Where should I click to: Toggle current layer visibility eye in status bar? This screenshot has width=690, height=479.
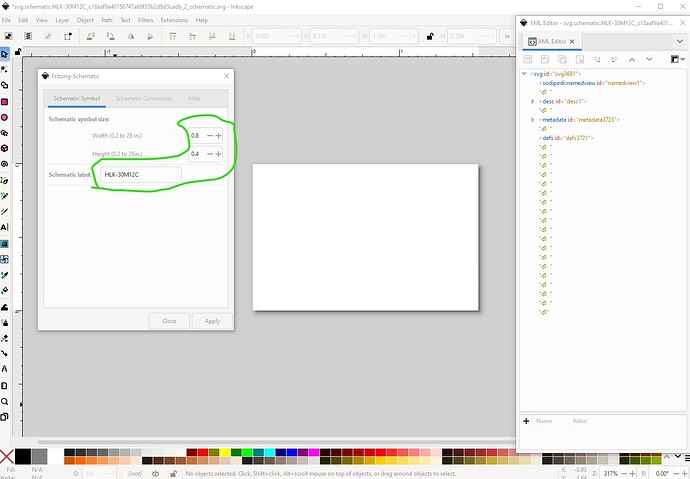(x=155, y=474)
